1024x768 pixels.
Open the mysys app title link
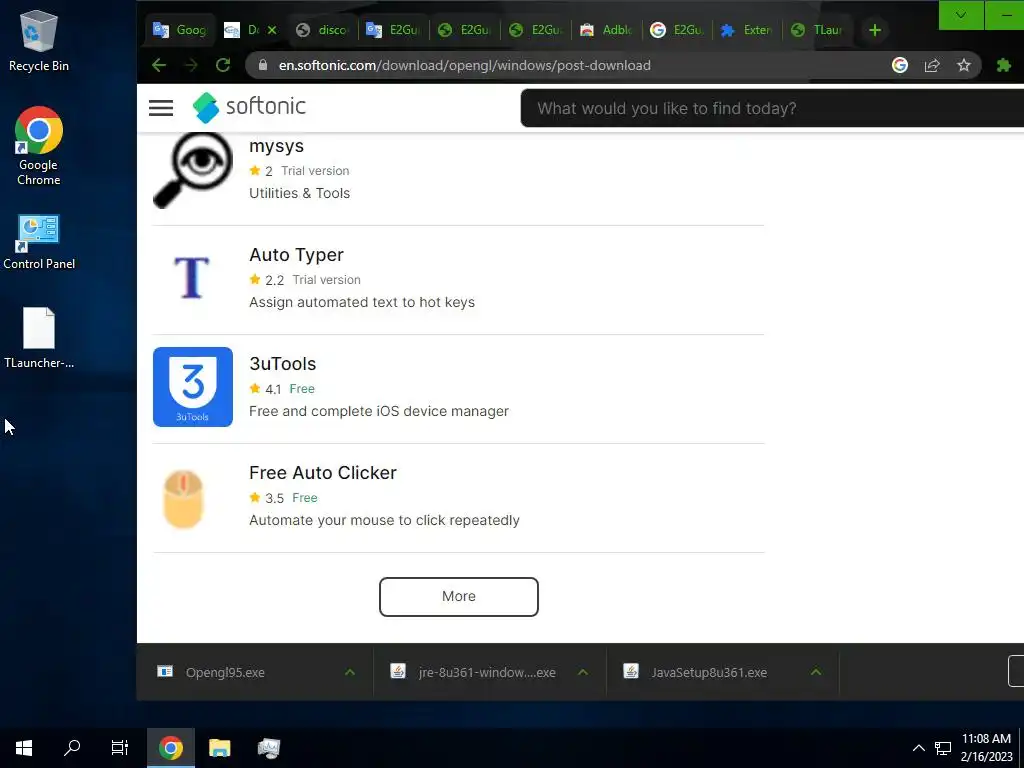point(276,146)
